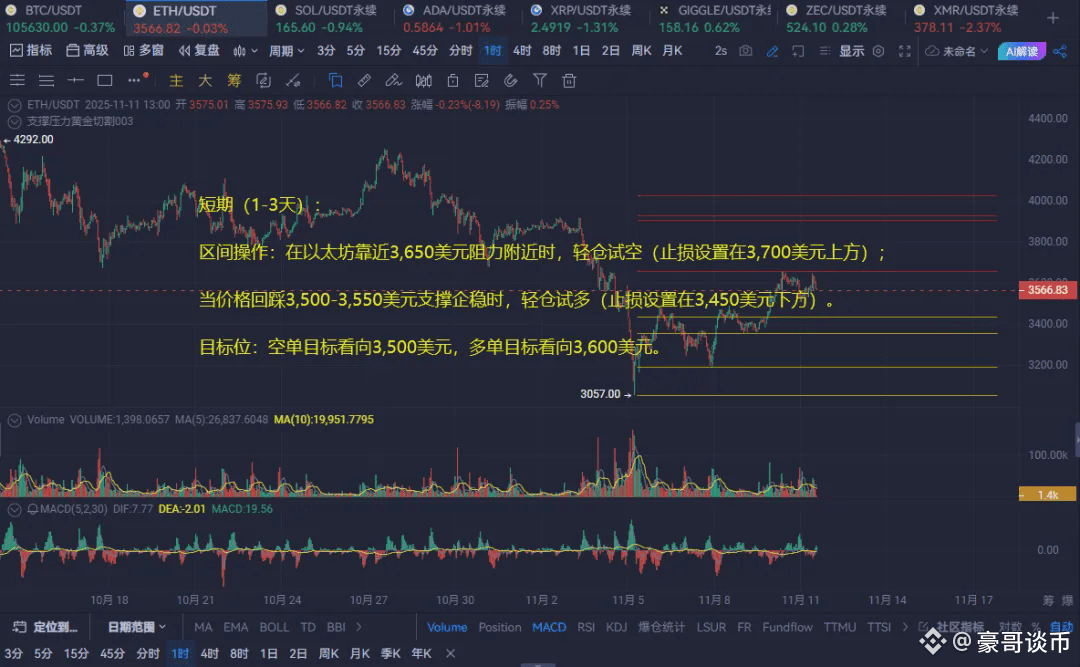
Task: Open the chart settings gear icon
Action: pyautogui.click(x=876, y=52)
